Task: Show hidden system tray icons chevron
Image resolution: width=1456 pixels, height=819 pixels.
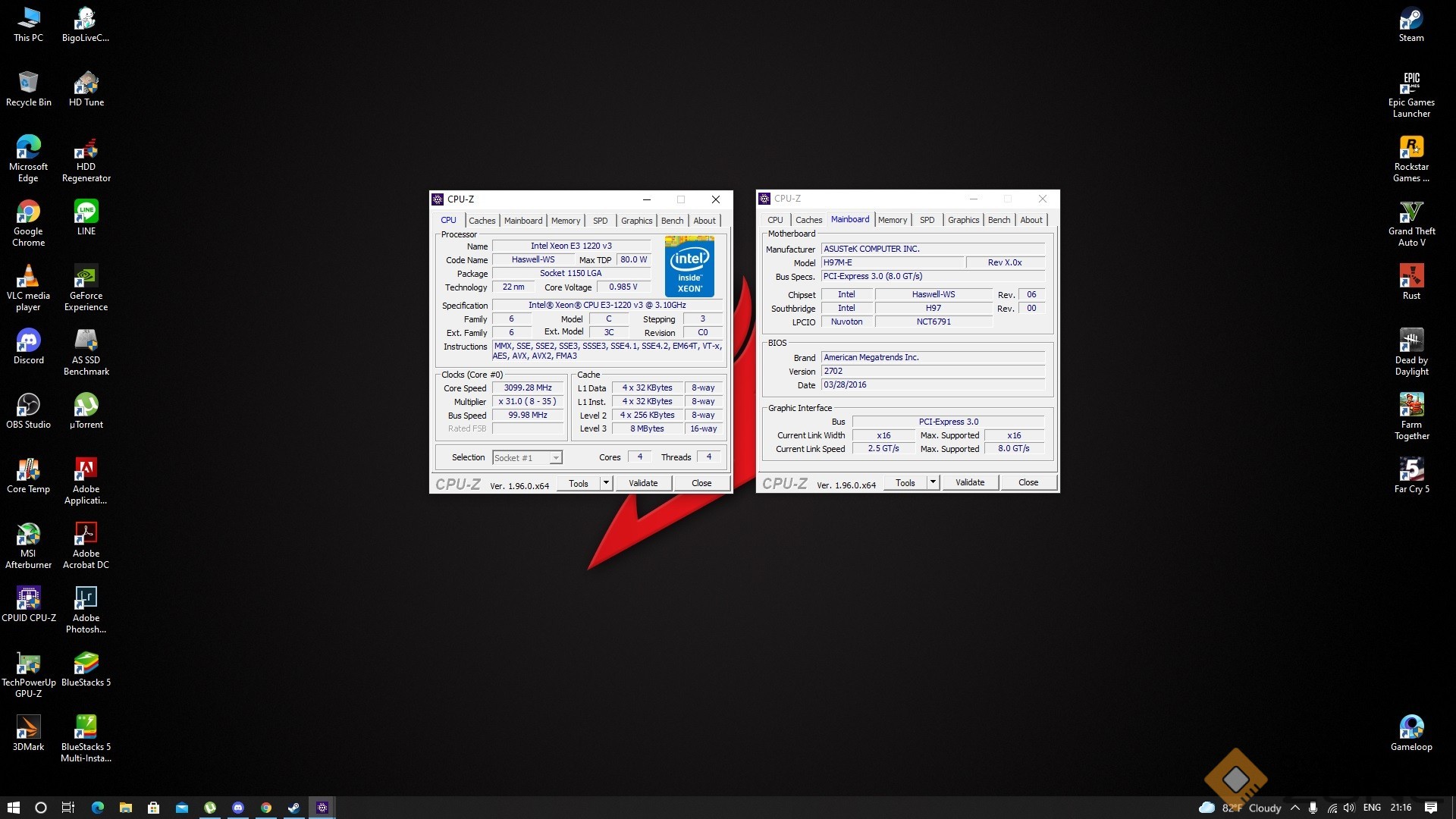Action: (1294, 808)
